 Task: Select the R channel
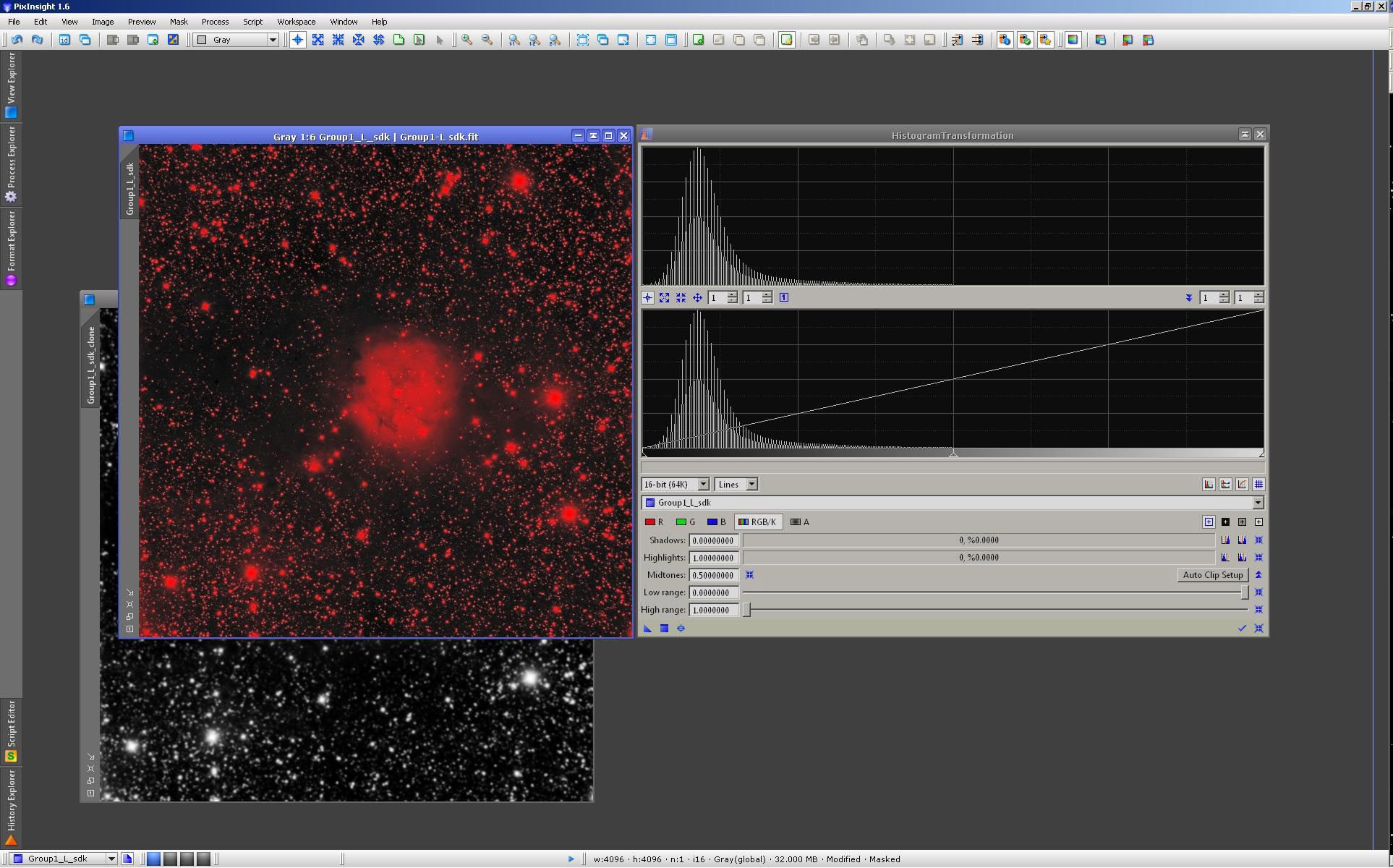click(x=654, y=522)
